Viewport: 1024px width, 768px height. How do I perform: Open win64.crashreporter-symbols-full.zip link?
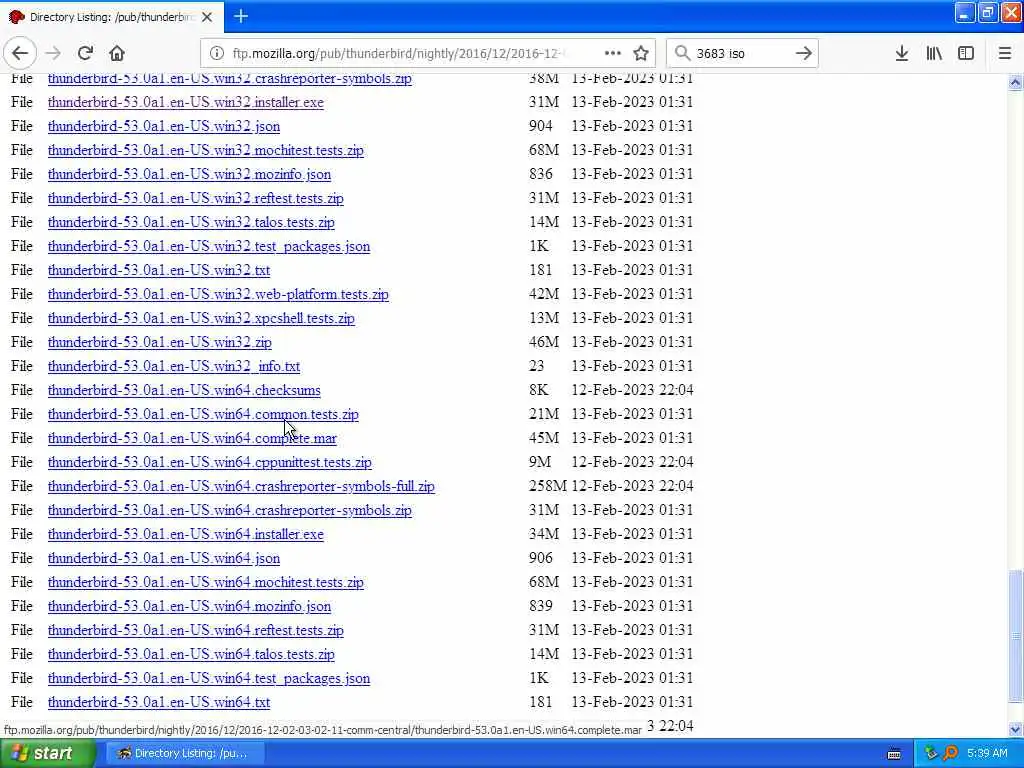[x=241, y=487]
